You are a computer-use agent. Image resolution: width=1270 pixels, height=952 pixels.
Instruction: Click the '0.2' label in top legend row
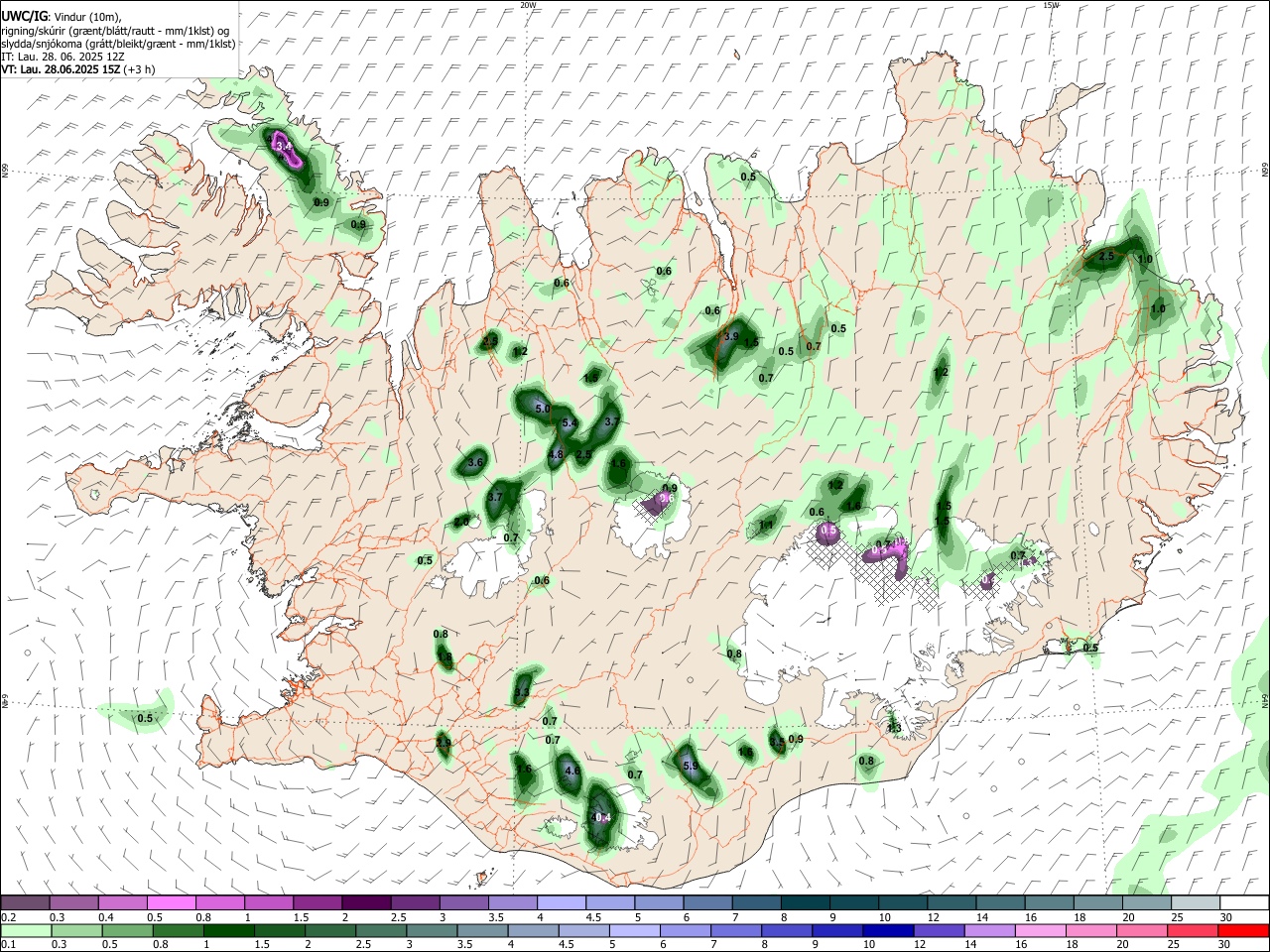click(x=8, y=917)
